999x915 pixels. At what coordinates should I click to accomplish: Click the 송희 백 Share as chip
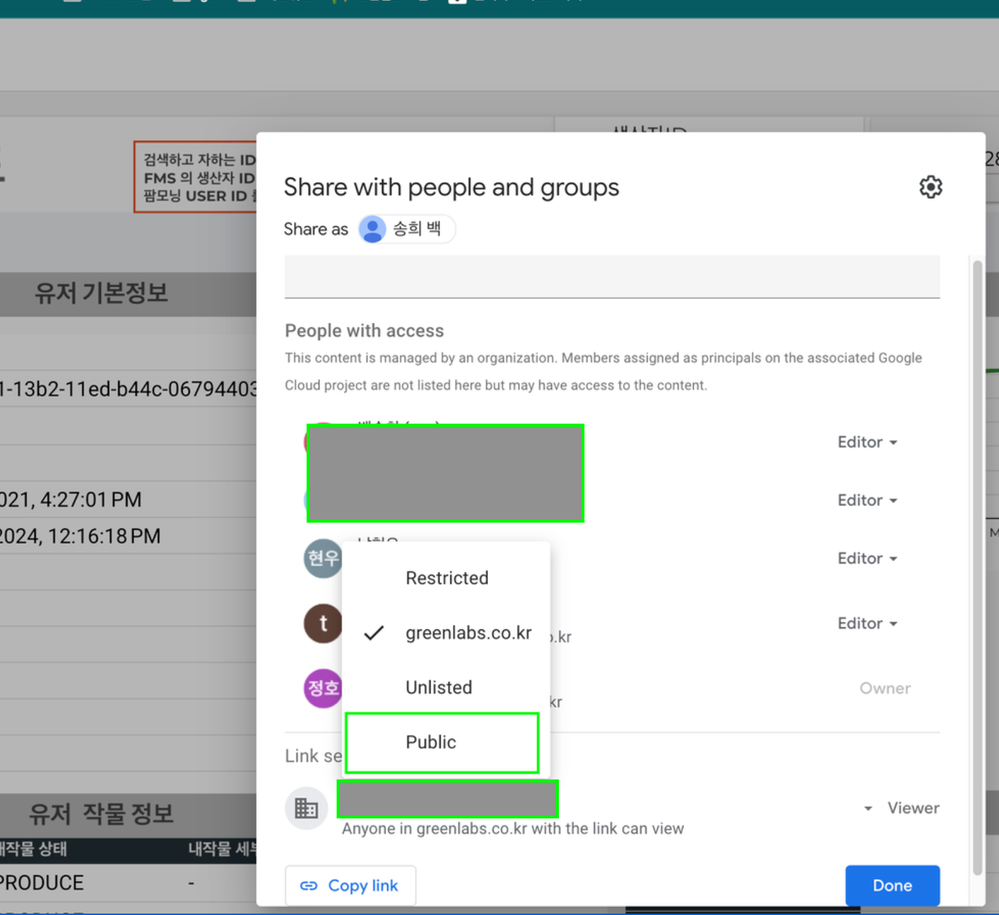[x=406, y=229]
